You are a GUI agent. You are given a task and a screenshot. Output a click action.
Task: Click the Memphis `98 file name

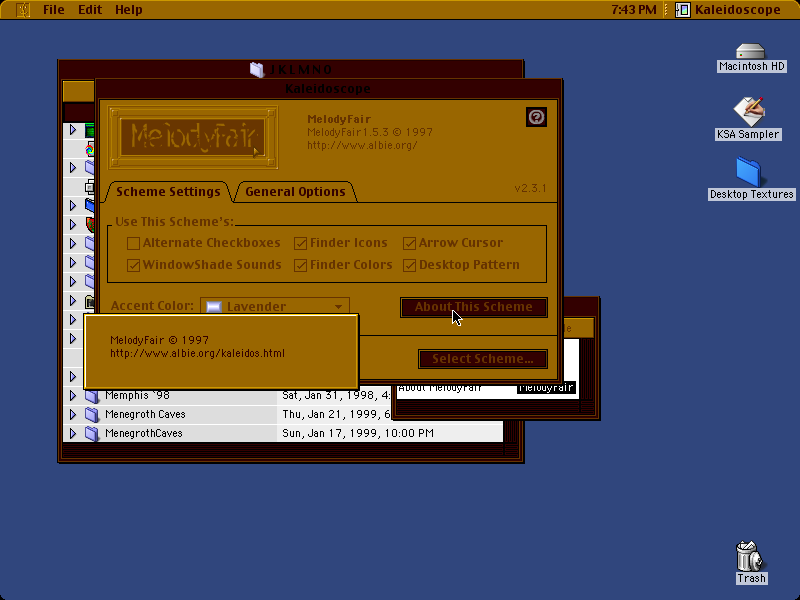[x=137, y=395]
